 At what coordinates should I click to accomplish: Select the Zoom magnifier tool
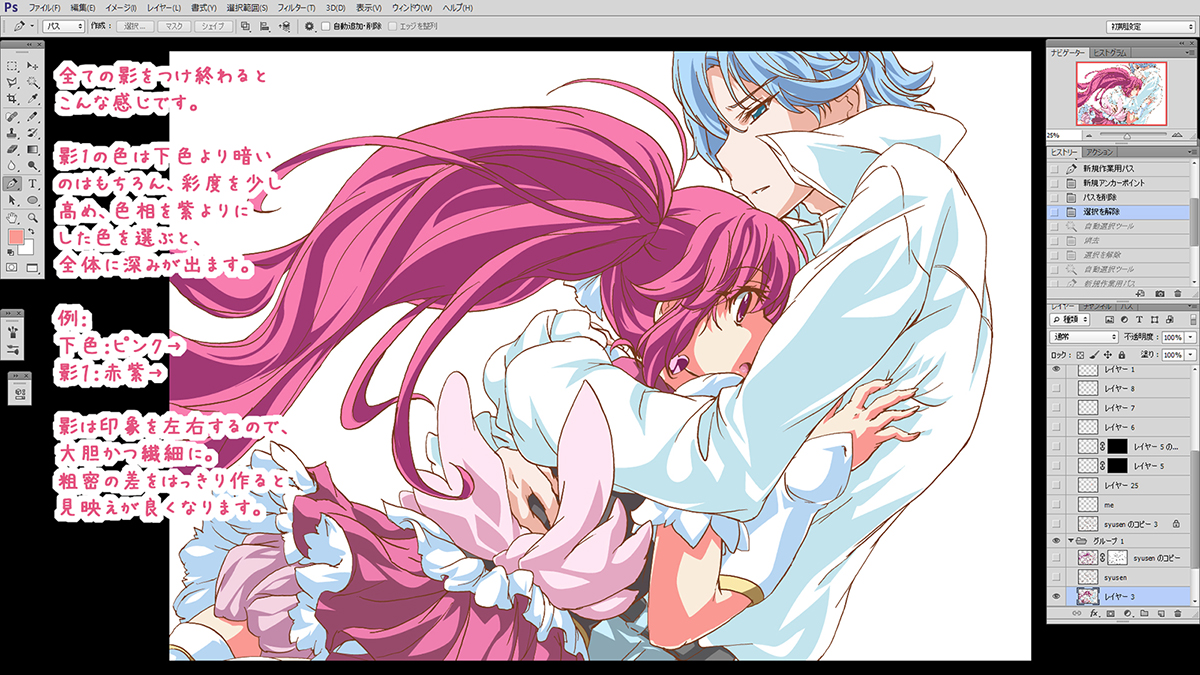point(33,217)
